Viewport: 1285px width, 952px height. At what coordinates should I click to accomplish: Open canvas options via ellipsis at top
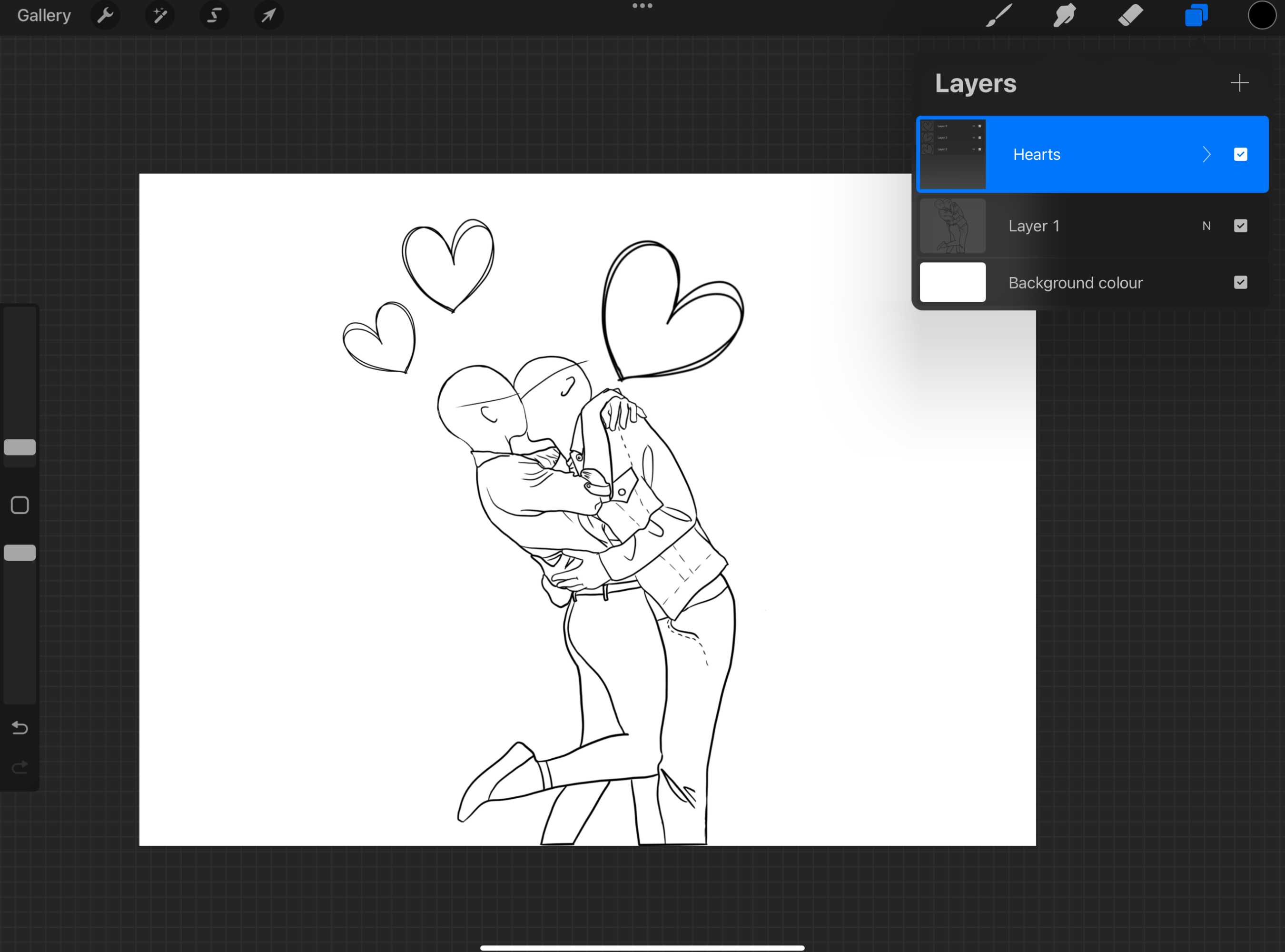click(642, 6)
